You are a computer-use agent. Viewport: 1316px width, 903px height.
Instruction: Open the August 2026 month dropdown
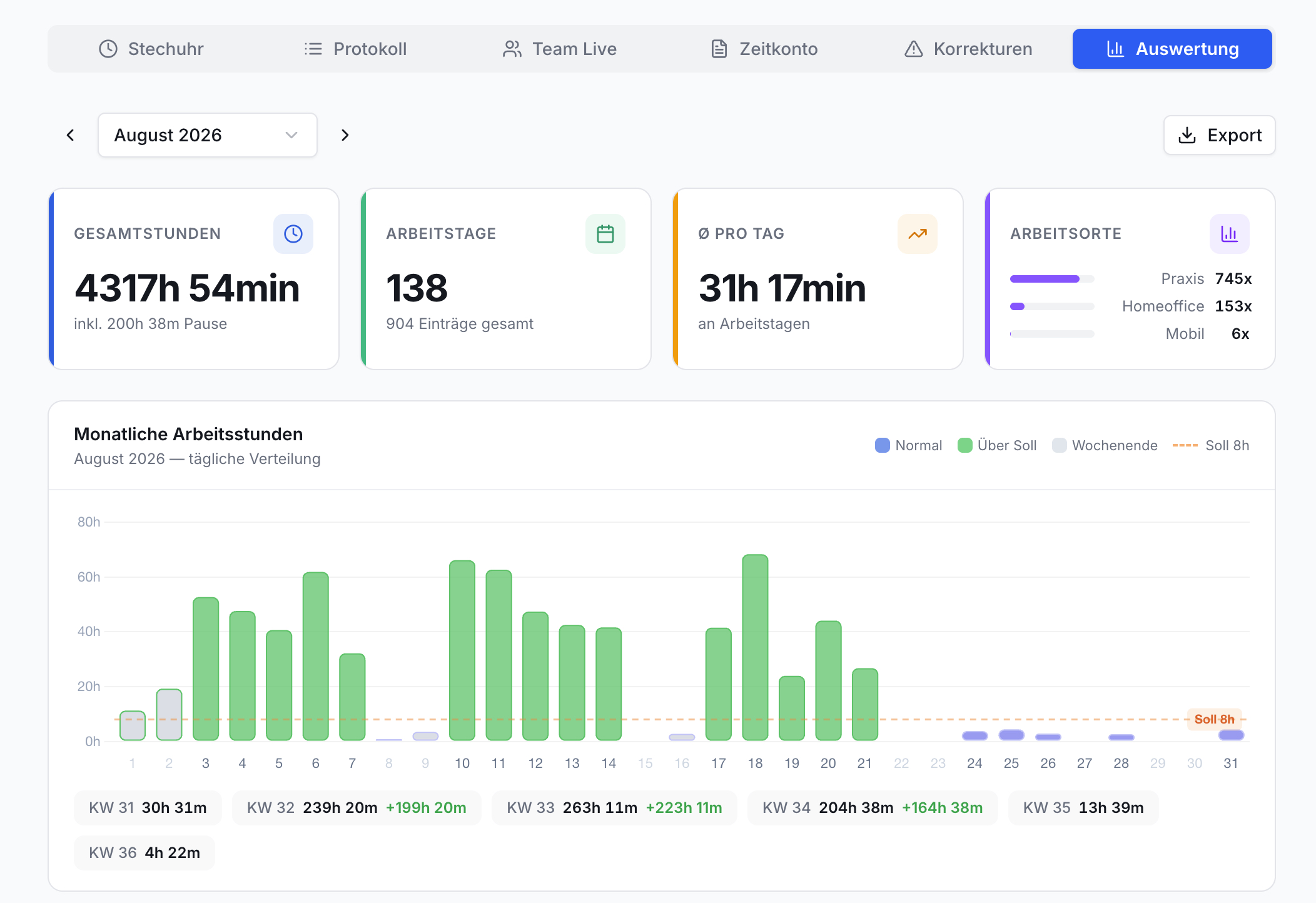(x=208, y=135)
